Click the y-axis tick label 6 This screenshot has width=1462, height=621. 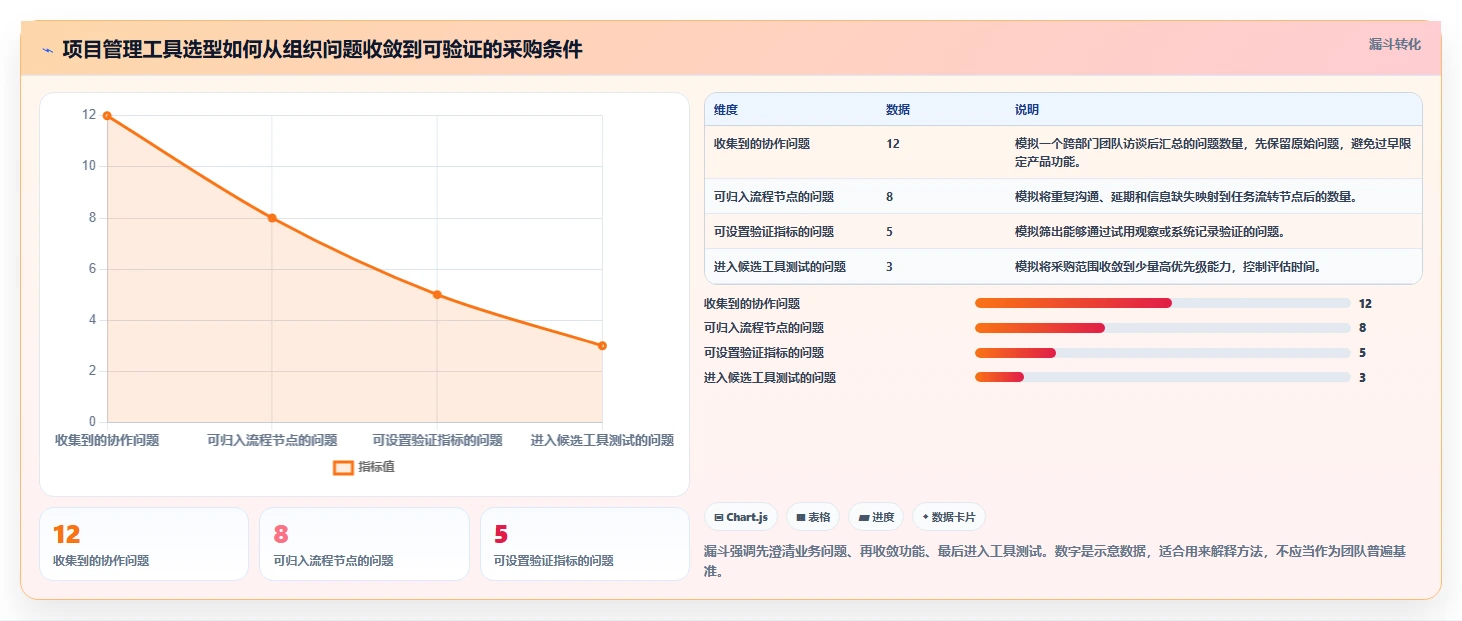click(93, 269)
